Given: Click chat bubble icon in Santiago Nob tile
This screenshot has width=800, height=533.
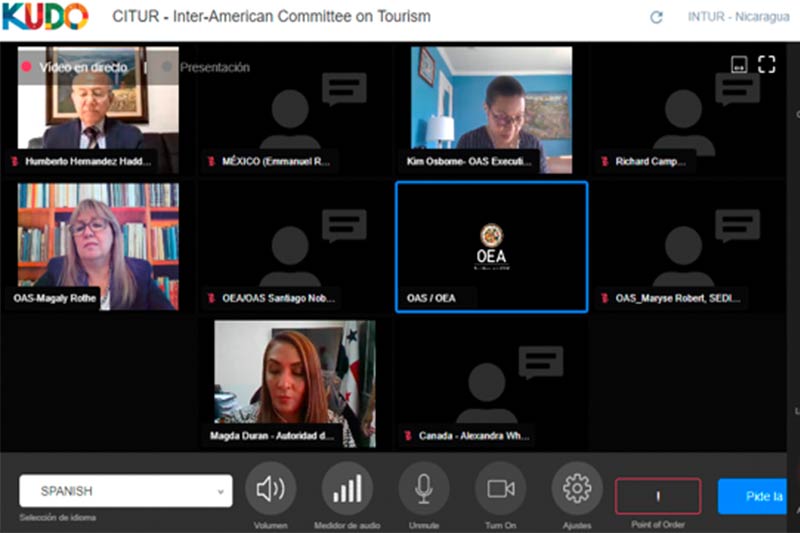Looking at the screenshot, I should coord(344,225).
